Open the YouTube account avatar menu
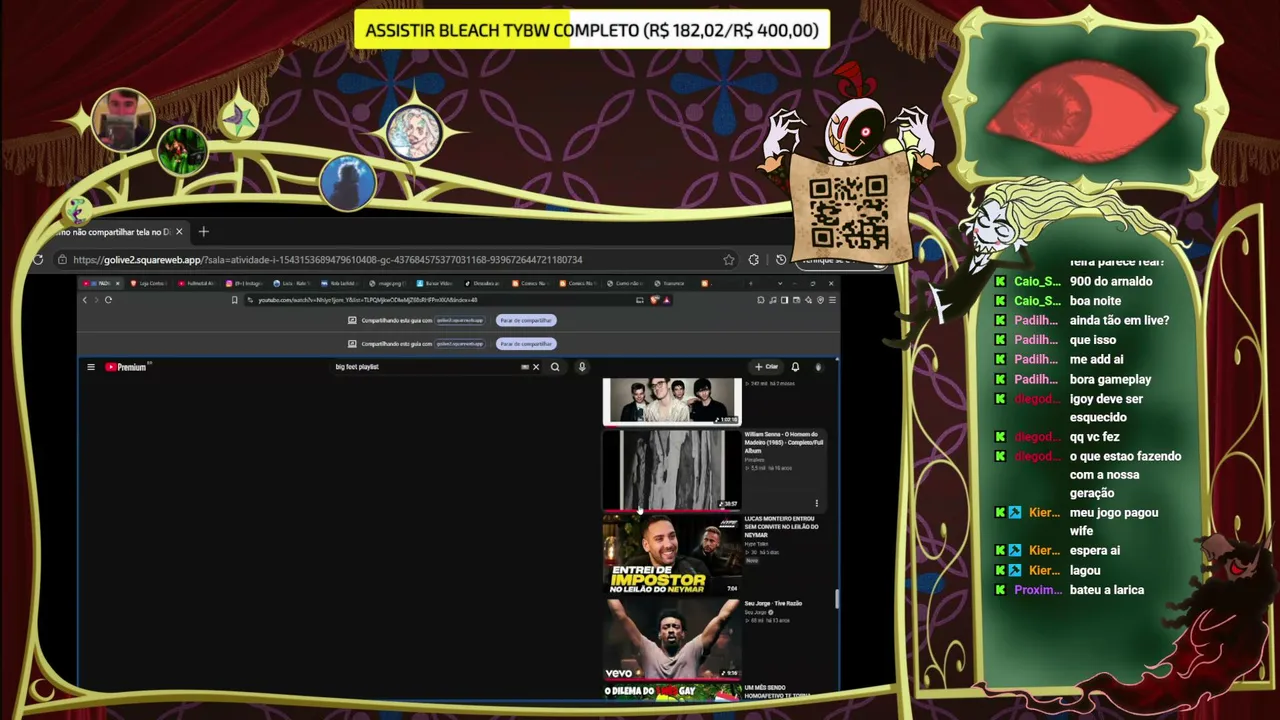This screenshot has height=720, width=1280. (818, 367)
